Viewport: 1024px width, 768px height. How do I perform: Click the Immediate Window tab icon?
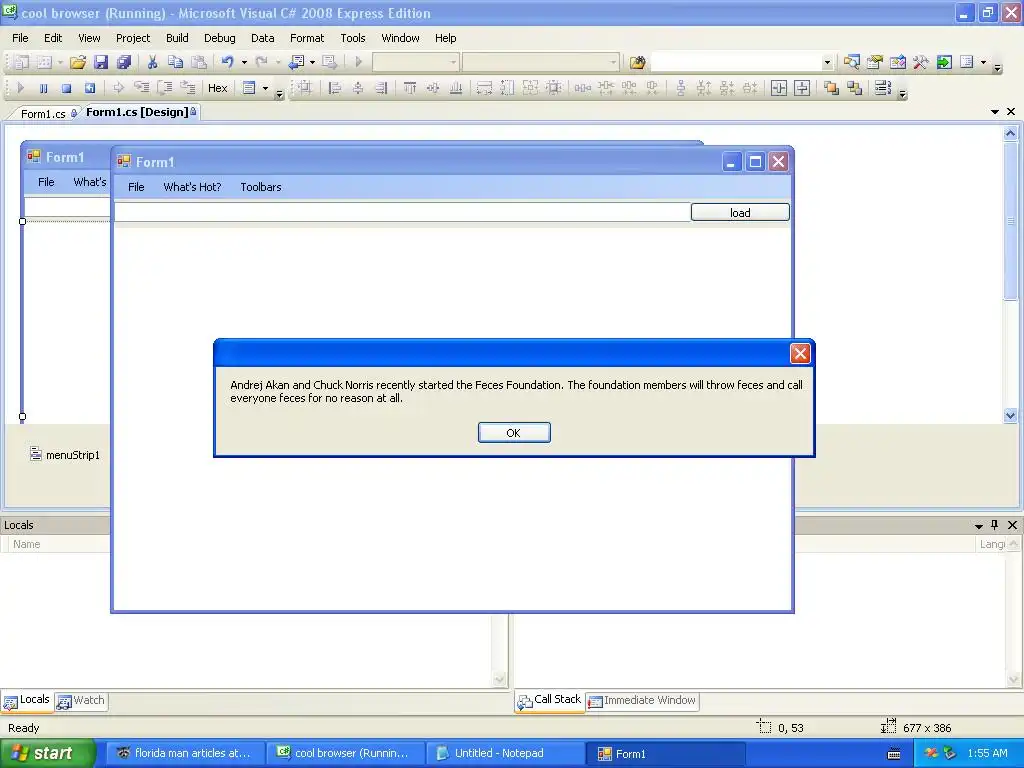595,701
